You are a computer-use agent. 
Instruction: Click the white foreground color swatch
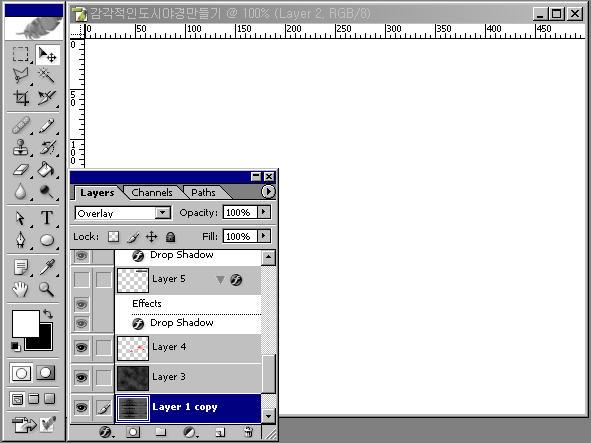pyautogui.click(x=25, y=323)
